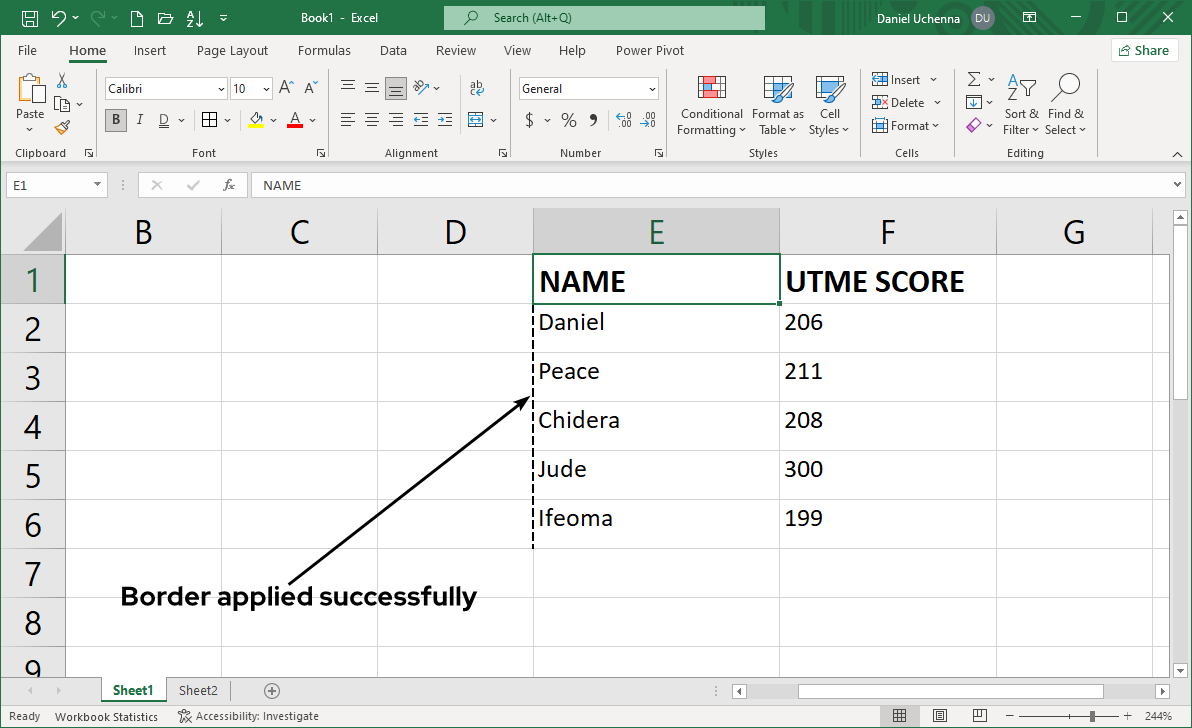This screenshot has width=1192, height=728.
Task: Toggle Bold formatting
Action: pos(116,120)
